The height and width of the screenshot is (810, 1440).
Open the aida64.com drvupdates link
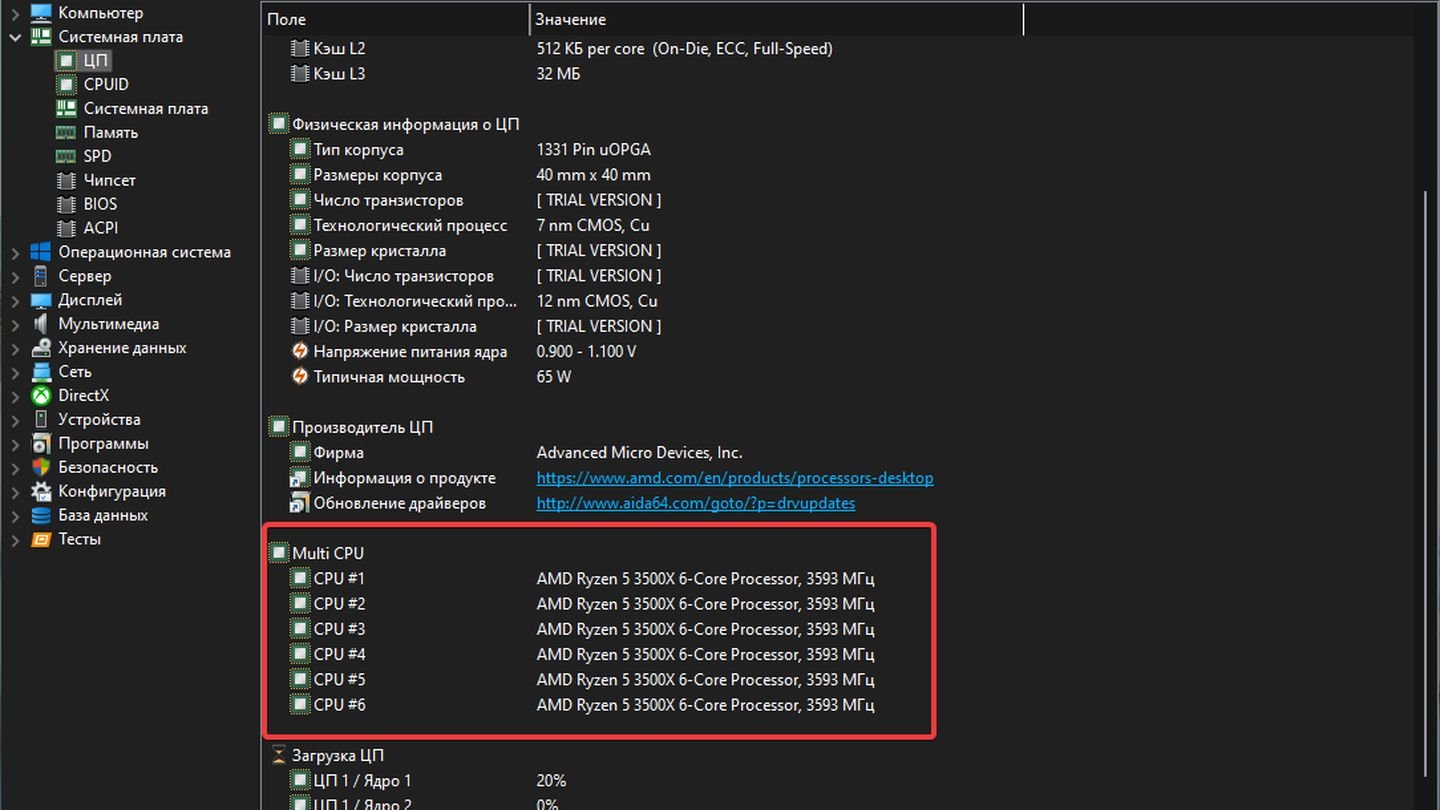(696, 503)
